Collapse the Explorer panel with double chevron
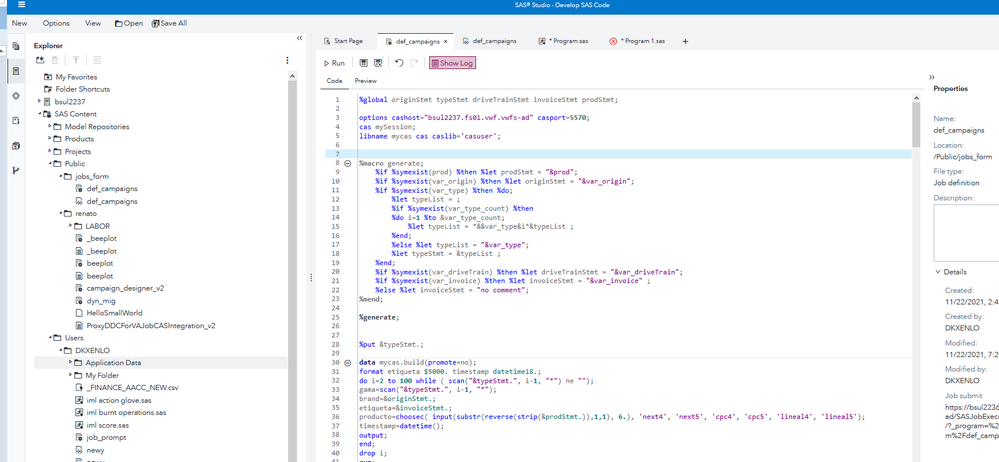 coord(299,38)
